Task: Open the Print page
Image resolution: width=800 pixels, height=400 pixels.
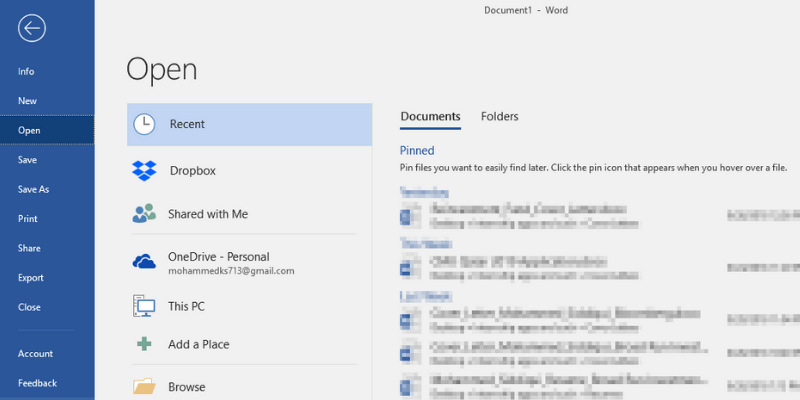Action: coord(28,219)
